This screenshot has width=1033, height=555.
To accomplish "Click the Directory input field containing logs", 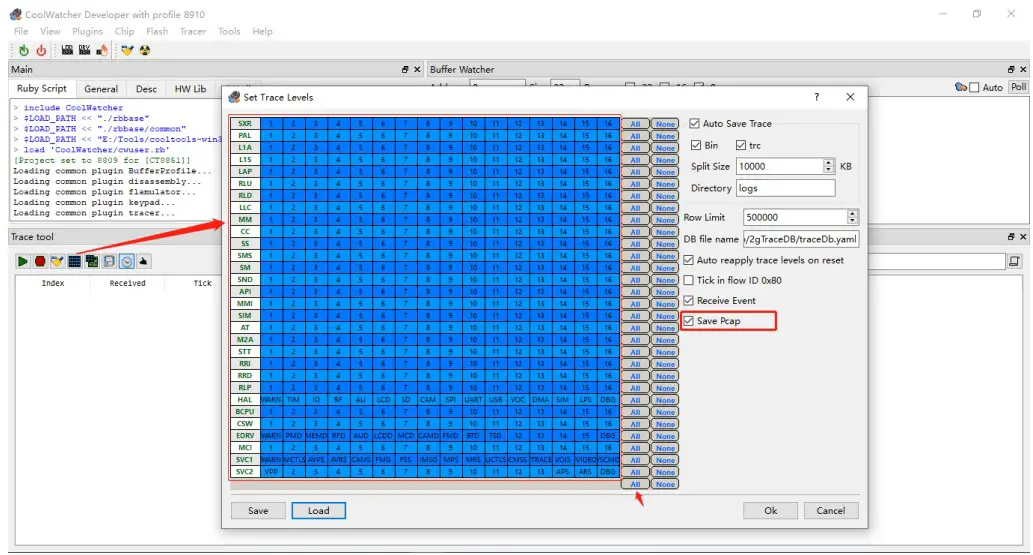I will (x=785, y=189).
